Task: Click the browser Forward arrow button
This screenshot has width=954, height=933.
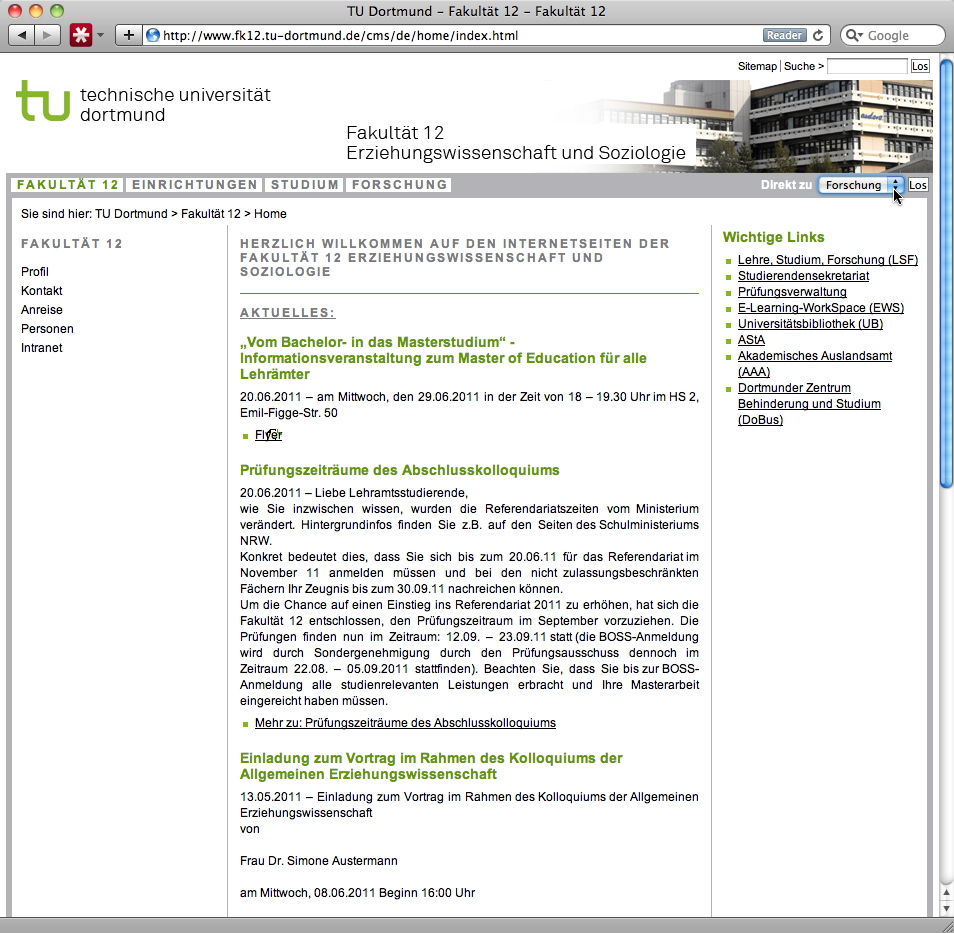Action: 48,35
